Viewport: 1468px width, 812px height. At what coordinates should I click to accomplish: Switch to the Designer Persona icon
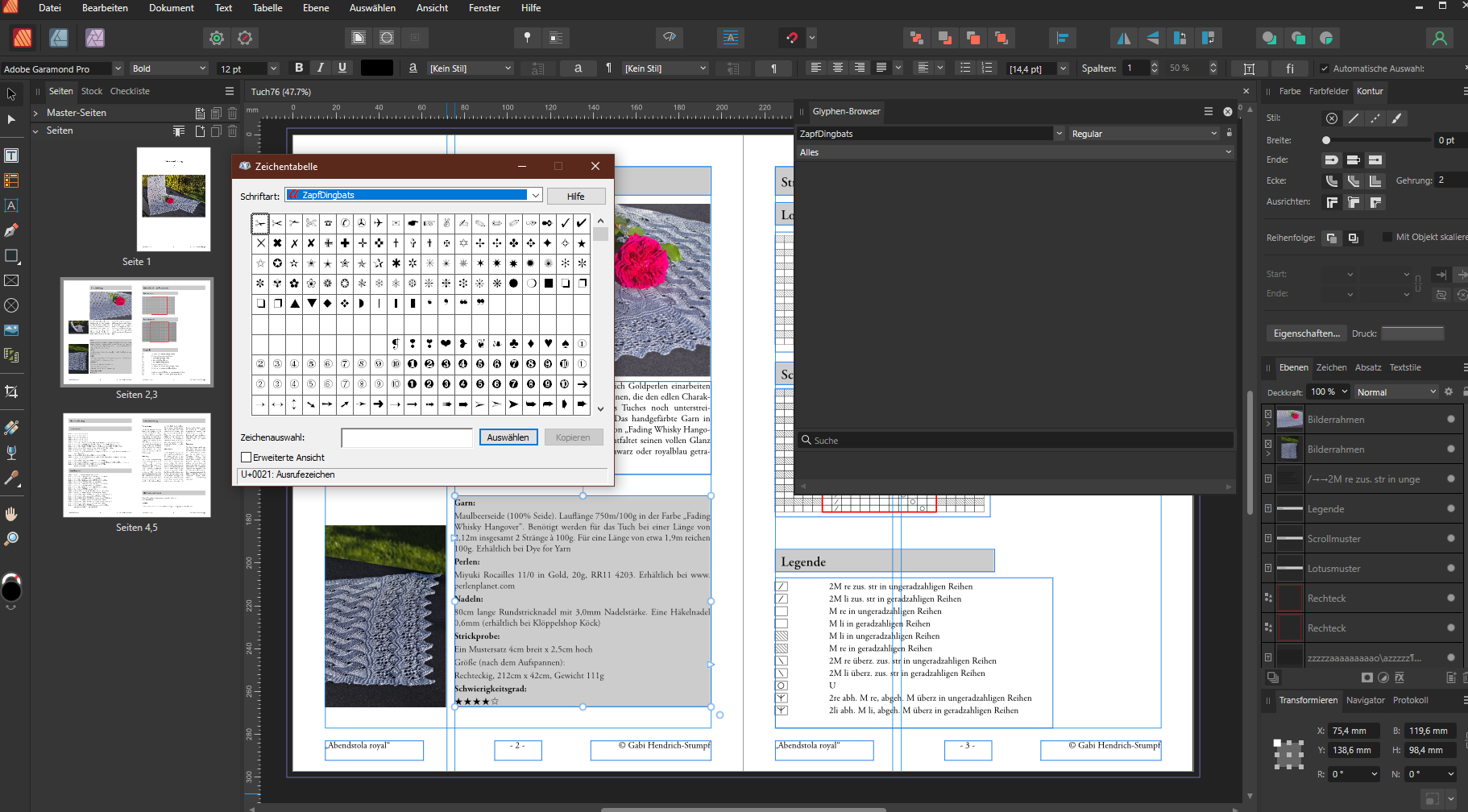click(59, 38)
